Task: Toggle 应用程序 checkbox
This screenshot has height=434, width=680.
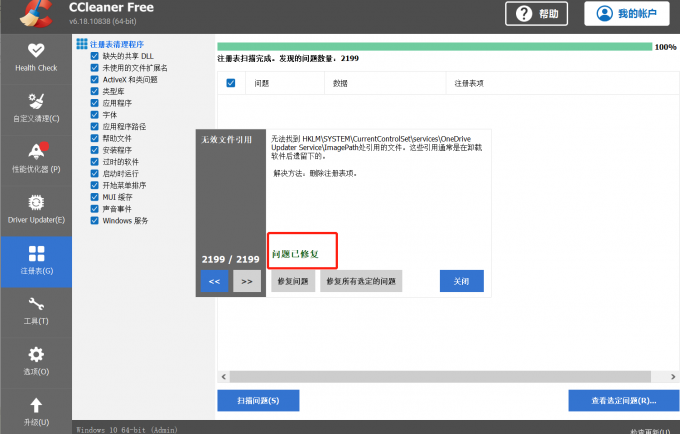Action: 94,103
